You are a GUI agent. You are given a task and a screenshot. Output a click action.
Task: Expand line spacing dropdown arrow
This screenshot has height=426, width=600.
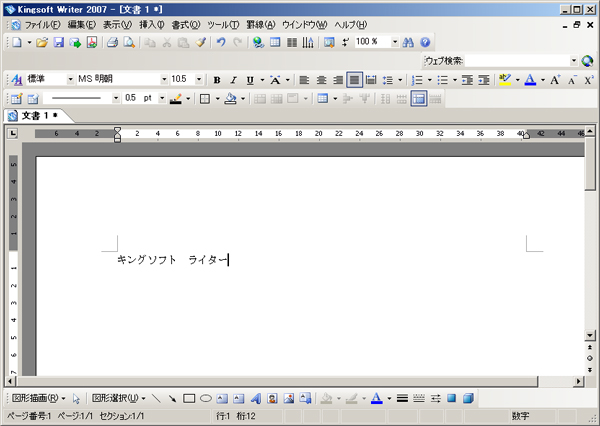click(x=400, y=80)
